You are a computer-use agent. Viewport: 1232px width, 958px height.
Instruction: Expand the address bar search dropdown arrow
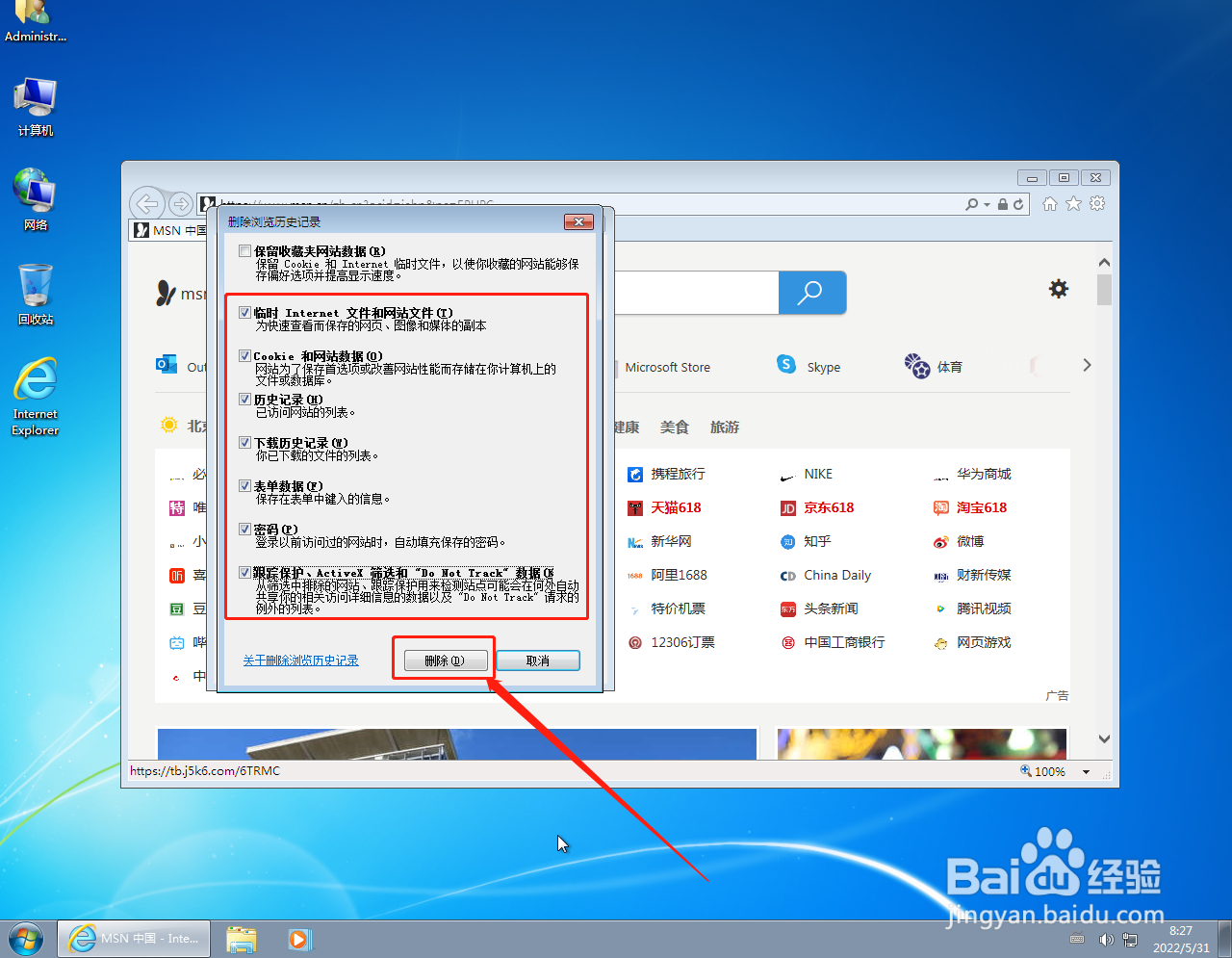click(x=987, y=204)
